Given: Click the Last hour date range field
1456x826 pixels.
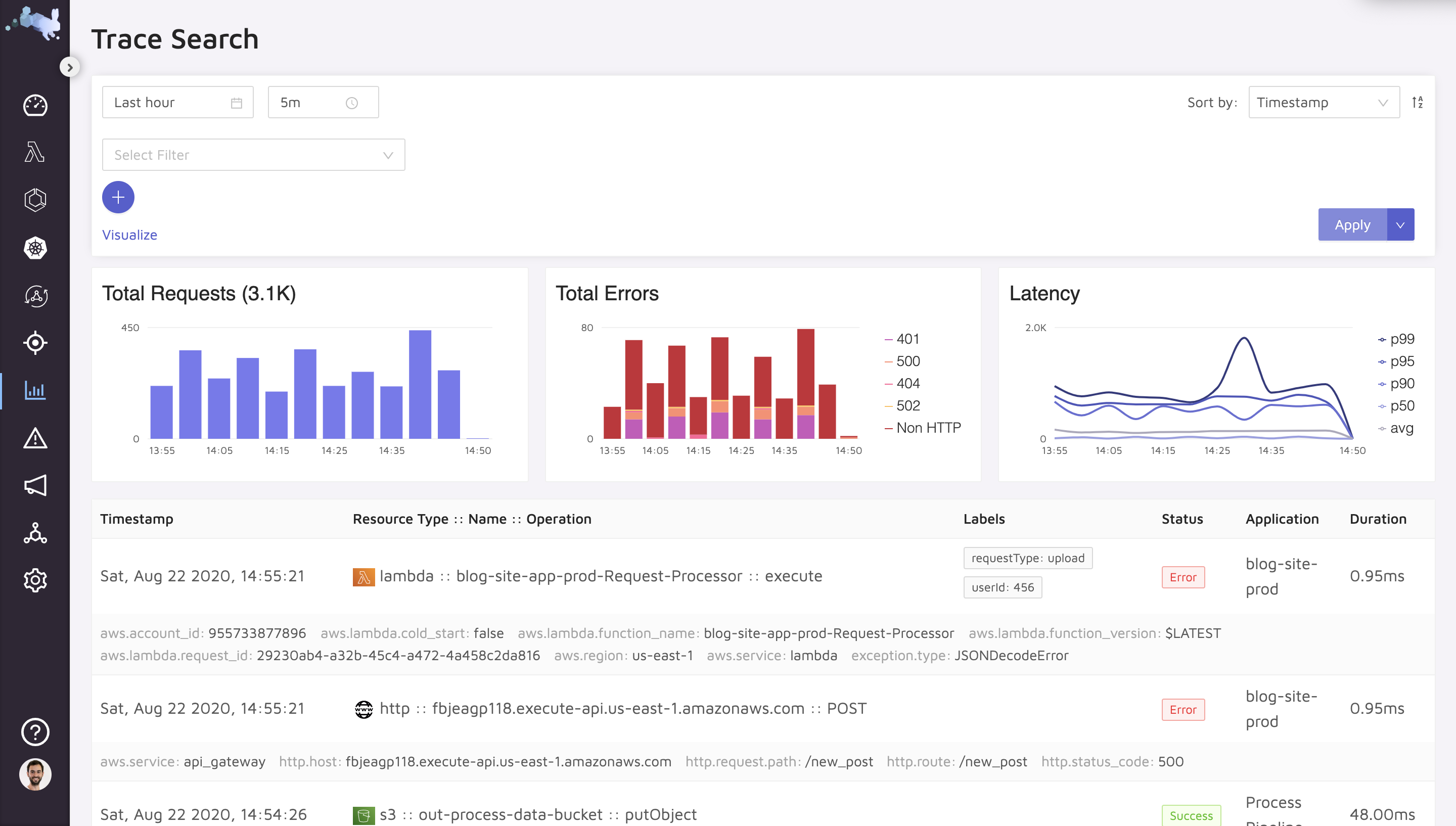Looking at the screenshot, I should (177, 102).
